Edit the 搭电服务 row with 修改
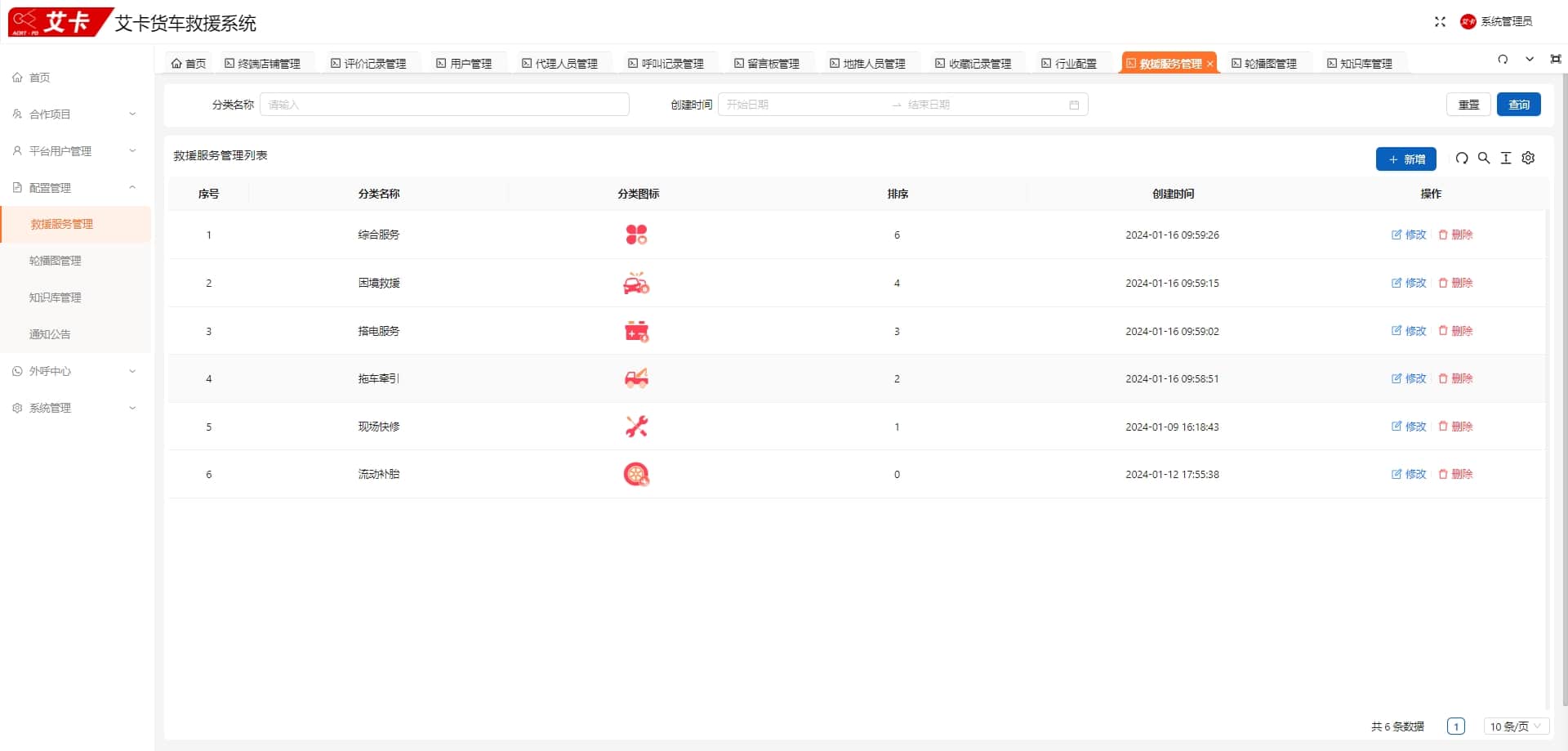This screenshot has width=1568, height=751. point(1409,331)
